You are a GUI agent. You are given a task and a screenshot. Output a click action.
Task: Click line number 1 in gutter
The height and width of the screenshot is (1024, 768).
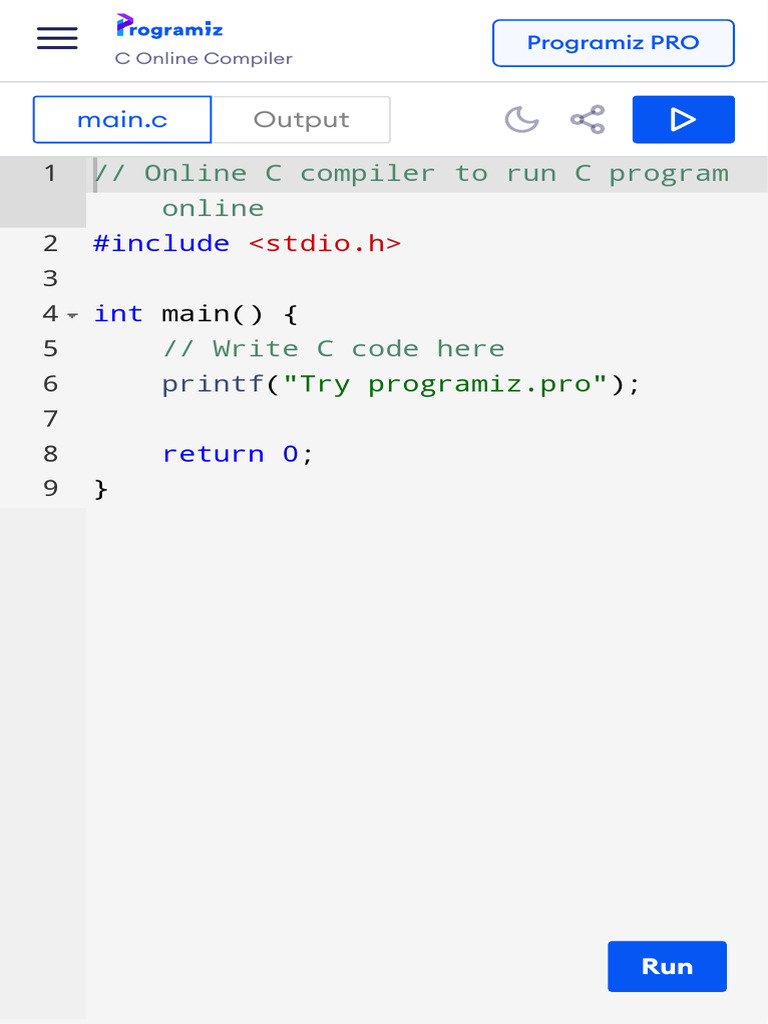(x=50, y=174)
